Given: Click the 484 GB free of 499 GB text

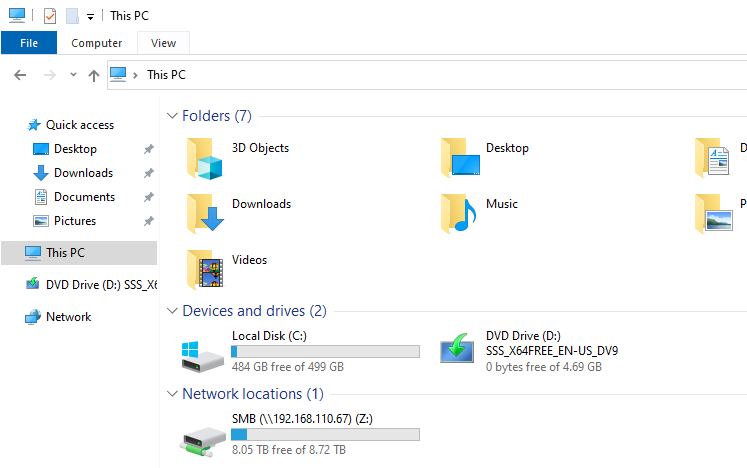Looking at the screenshot, I should click(288, 367).
